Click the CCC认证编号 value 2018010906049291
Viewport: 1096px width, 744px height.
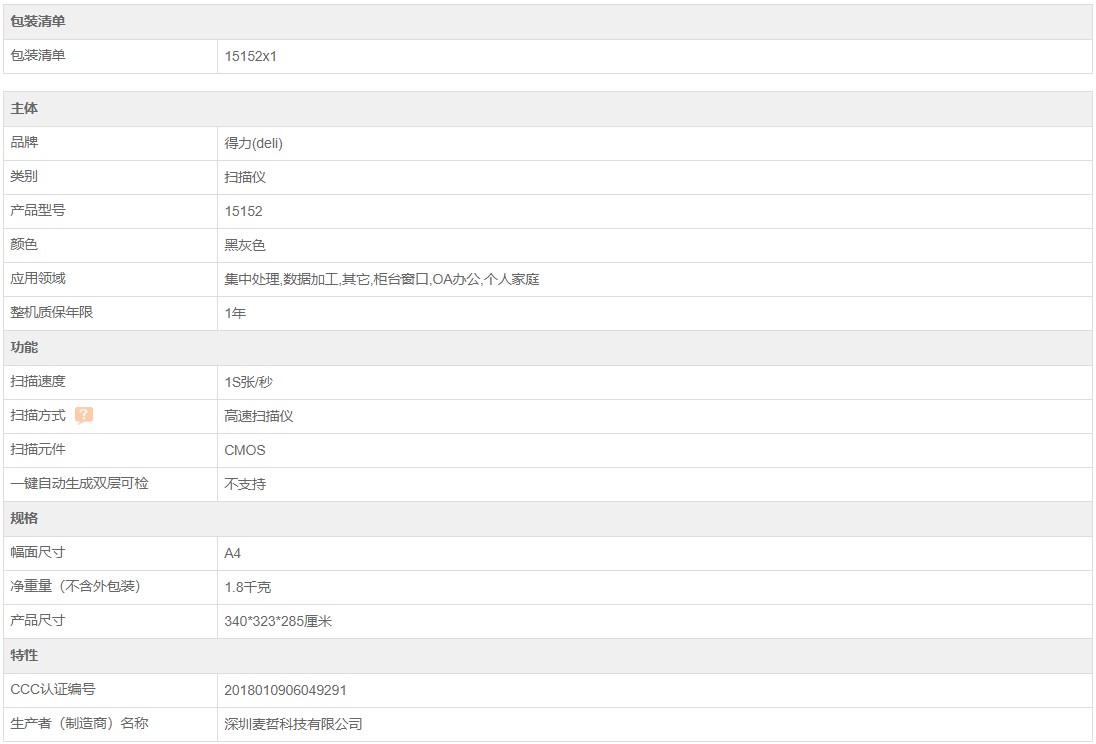coord(286,690)
